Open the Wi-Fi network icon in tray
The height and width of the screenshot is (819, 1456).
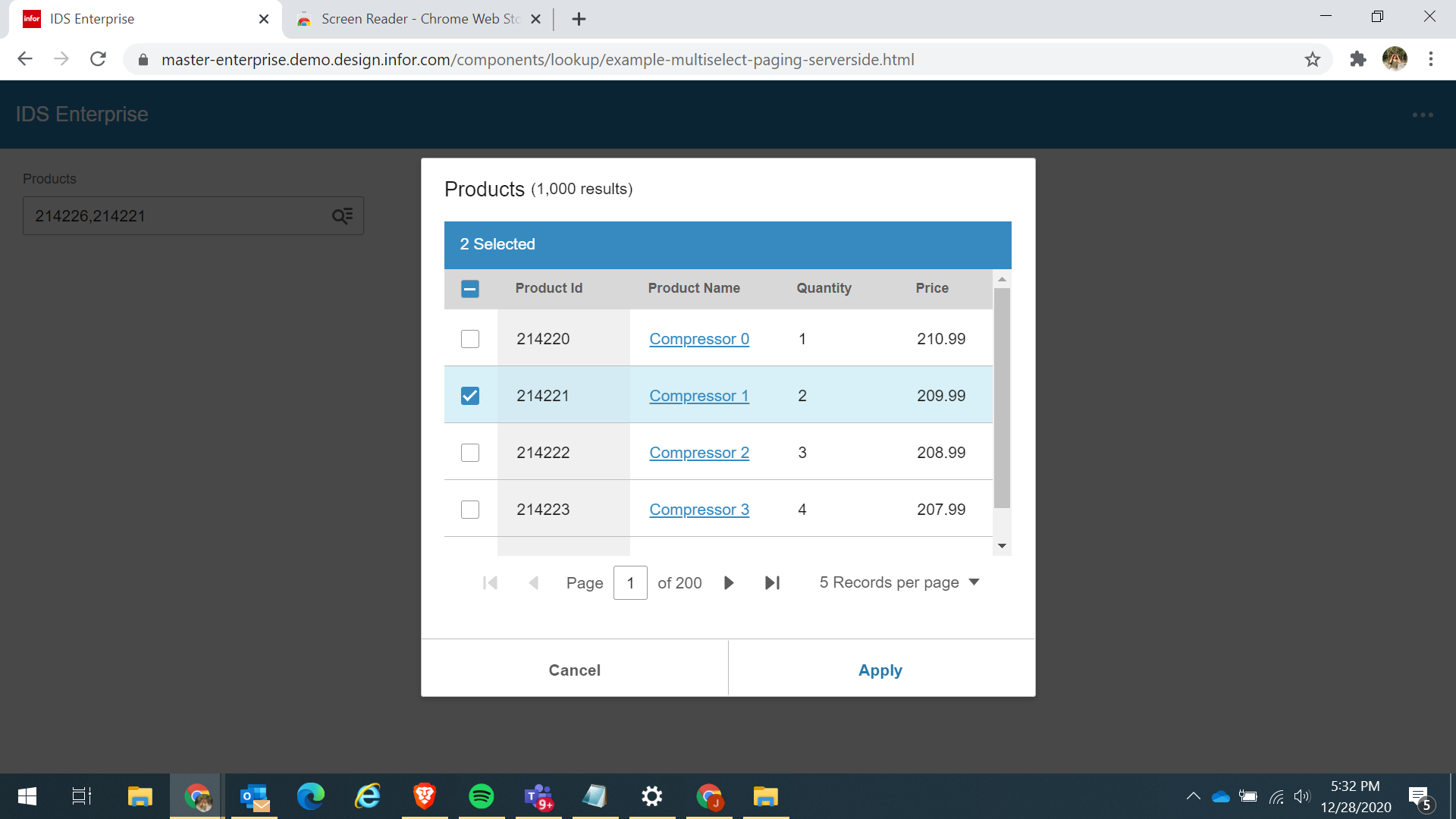[1277, 796]
